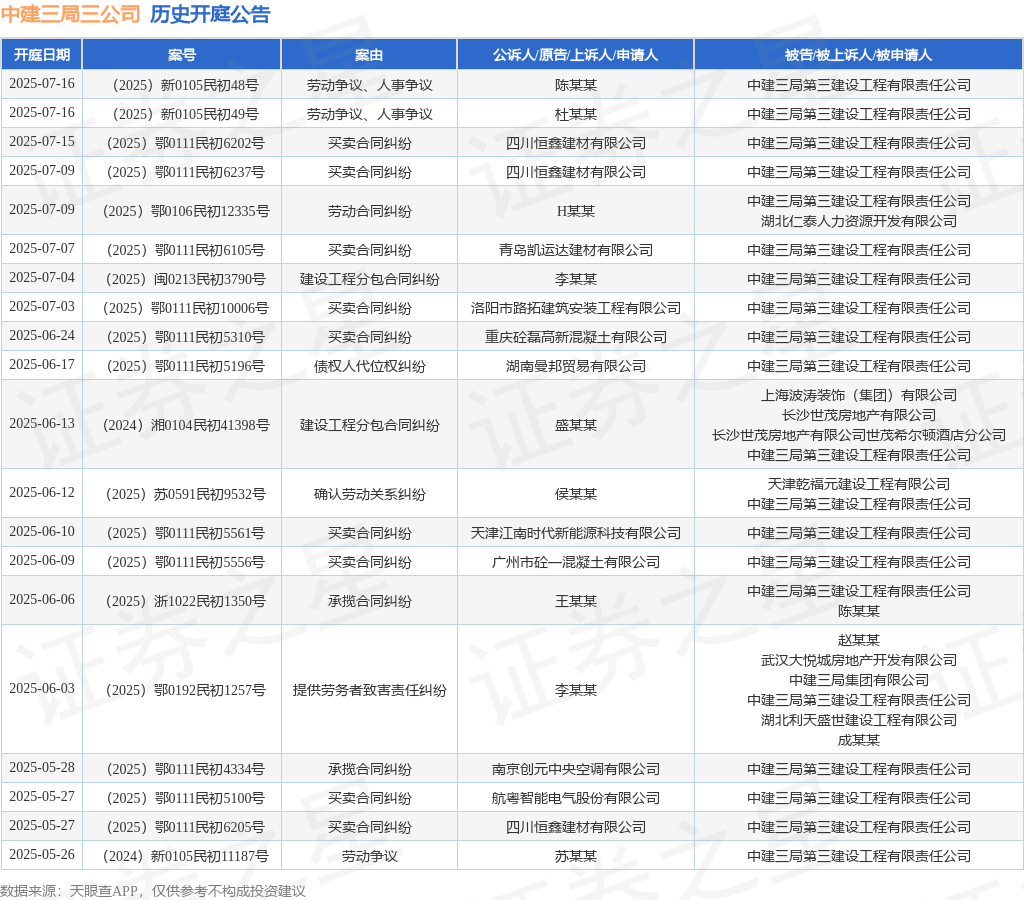This screenshot has height=900, width=1024.
Task: Select case number (2024)新0105民初11187号
Action: click(x=185, y=856)
